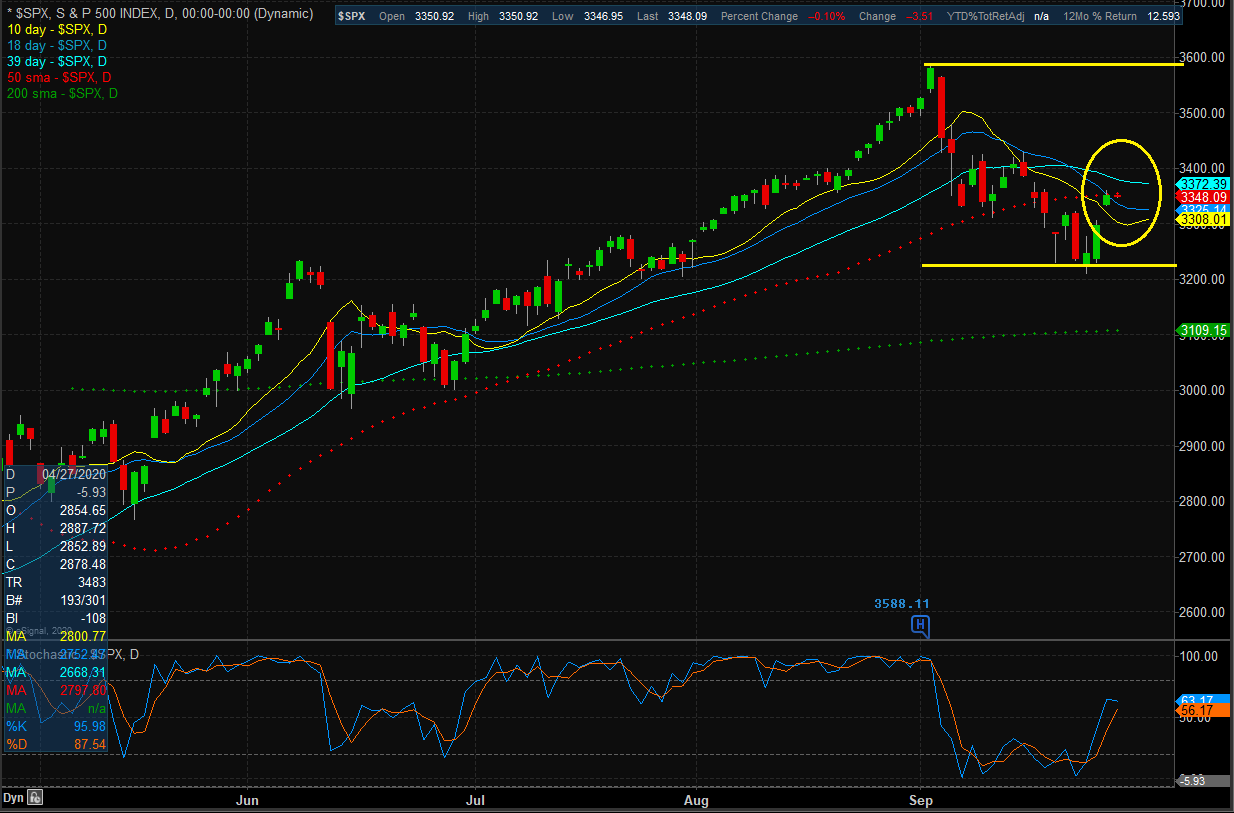Viewport: 1234px width, 813px height.
Task: Click the 3588.11 high price annotation
Action: (x=901, y=604)
